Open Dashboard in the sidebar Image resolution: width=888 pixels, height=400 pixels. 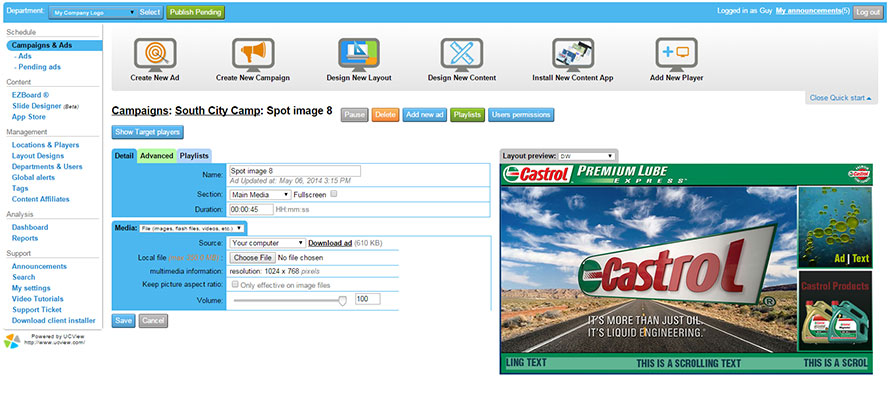coord(30,227)
